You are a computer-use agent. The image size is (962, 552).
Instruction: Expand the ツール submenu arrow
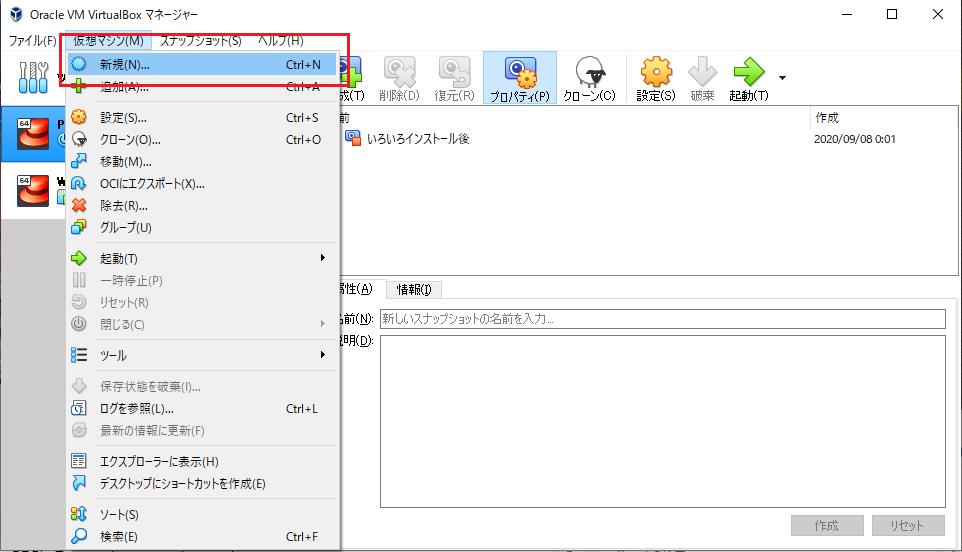coord(323,355)
